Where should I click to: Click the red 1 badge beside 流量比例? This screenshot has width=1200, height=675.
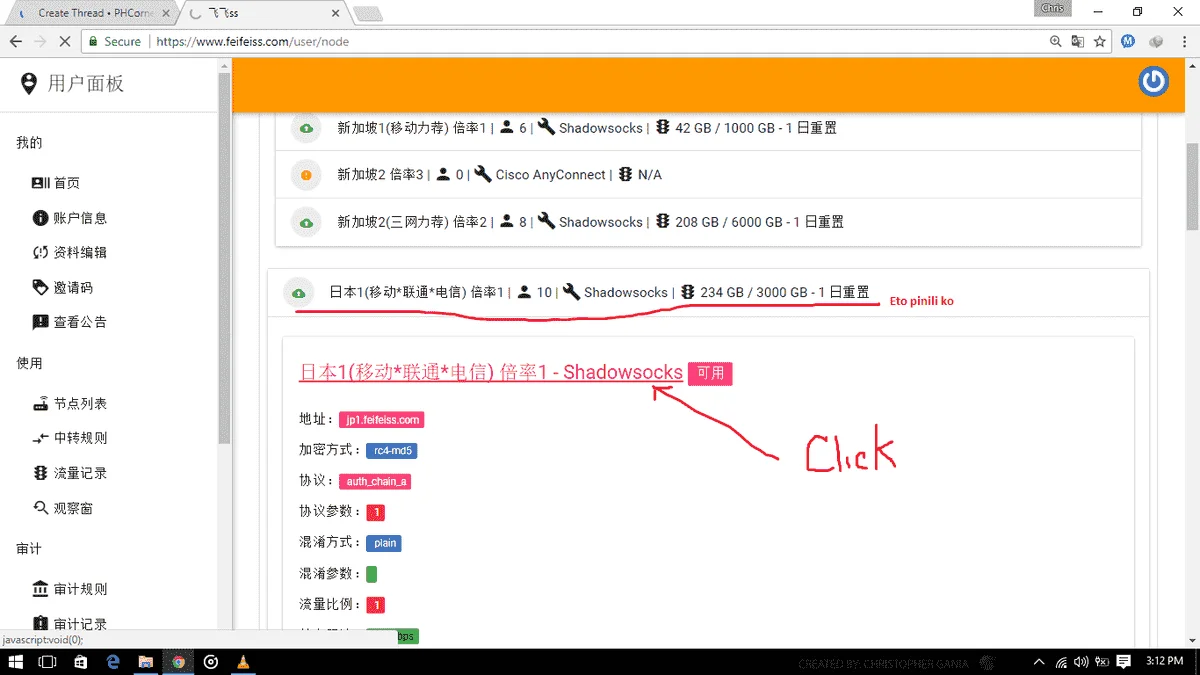375,605
